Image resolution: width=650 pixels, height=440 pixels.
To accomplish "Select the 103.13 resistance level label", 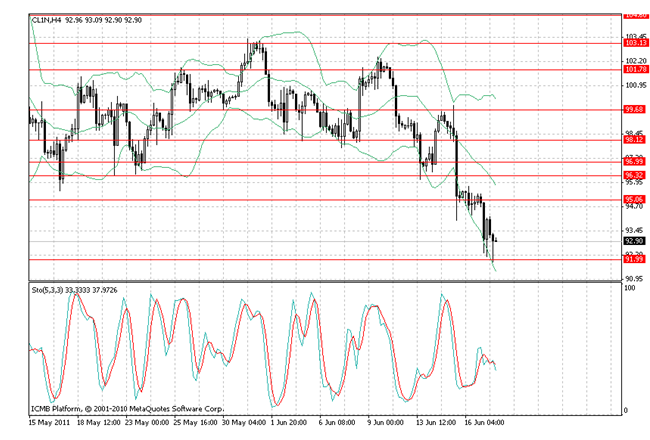I will coord(634,43).
